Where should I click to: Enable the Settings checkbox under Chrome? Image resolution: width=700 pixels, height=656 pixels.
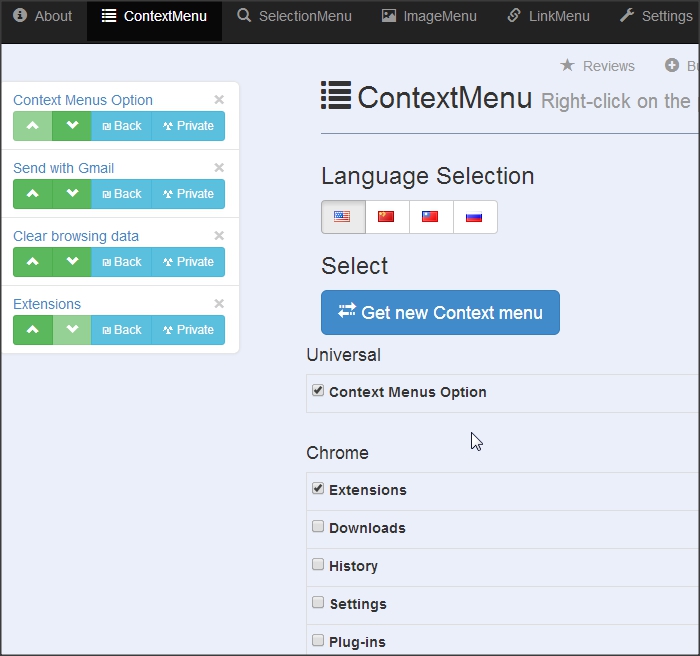click(x=318, y=602)
